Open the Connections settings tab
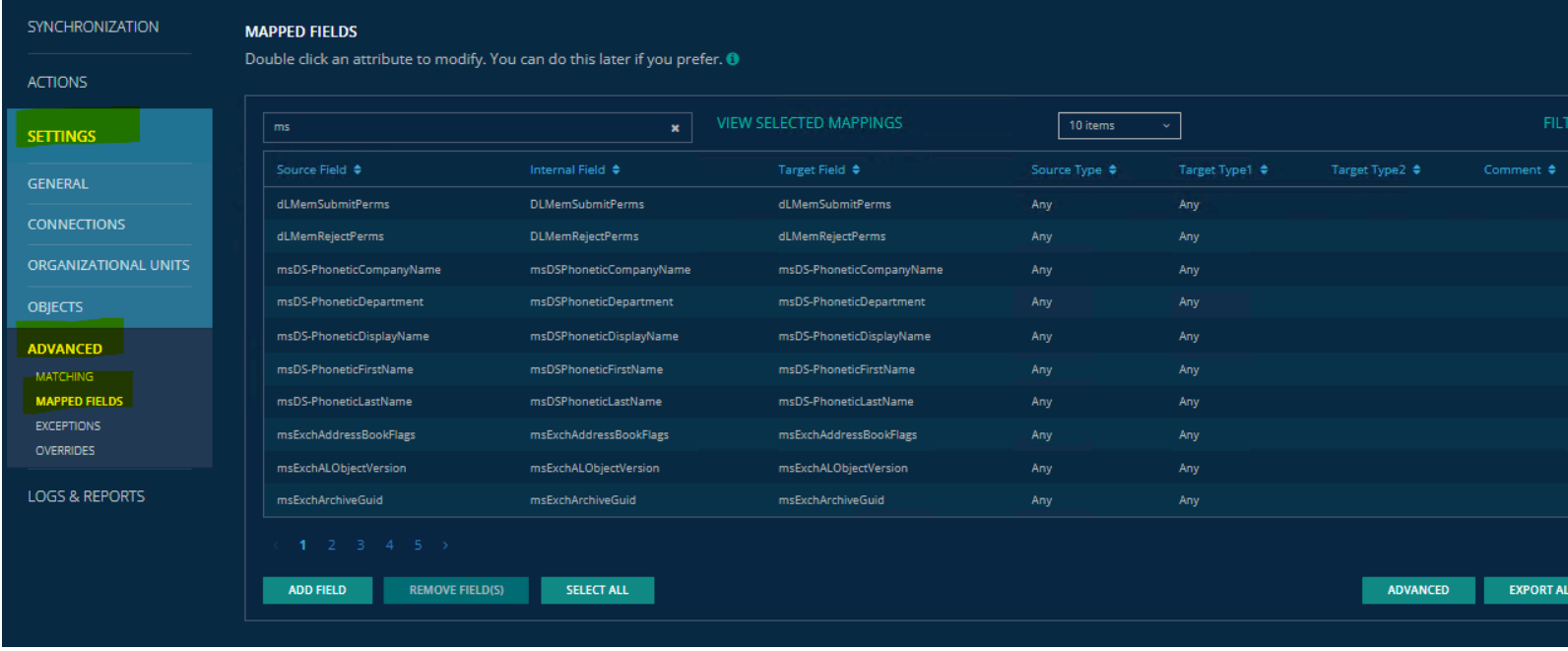The height and width of the screenshot is (651, 1568). click(76, 225)
